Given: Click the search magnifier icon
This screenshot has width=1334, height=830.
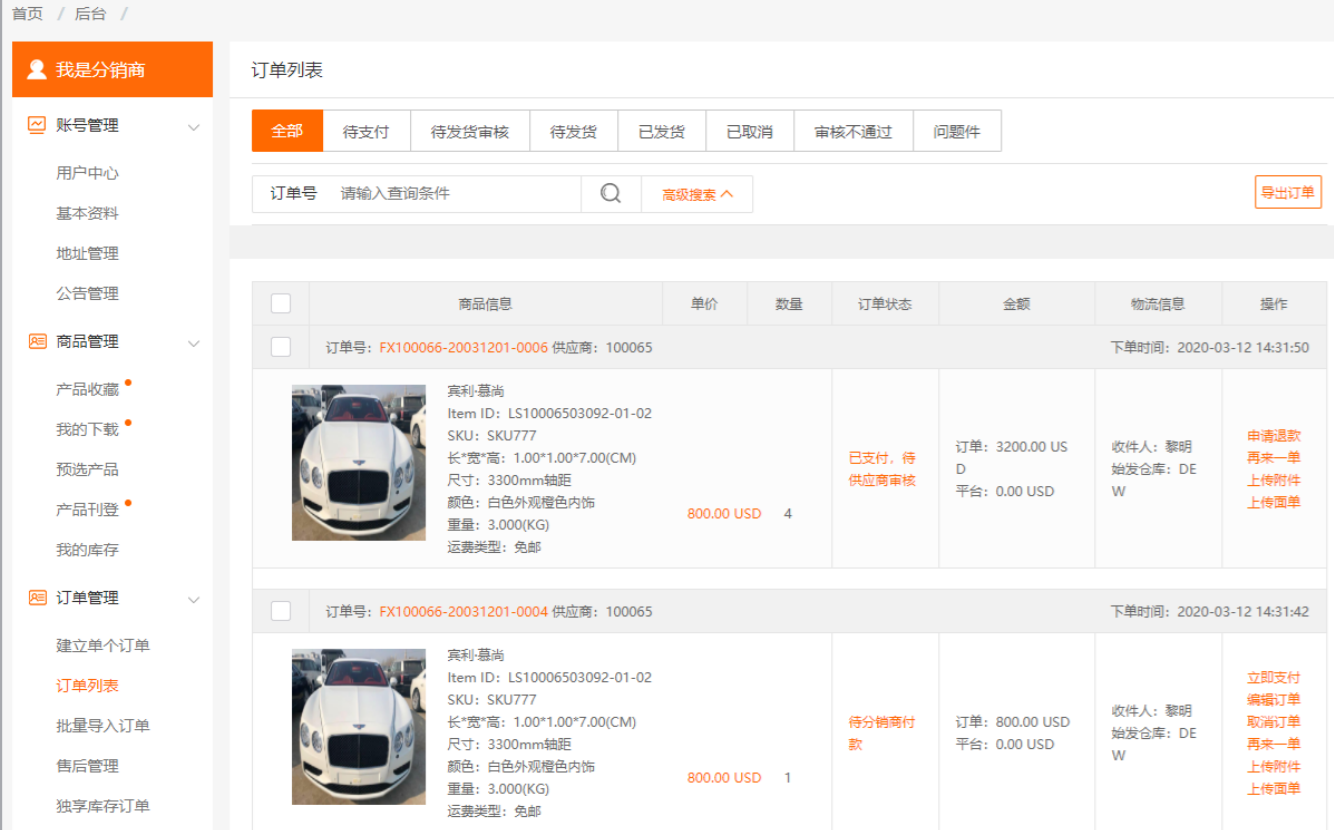Looking at the screenshot, I should pos(611,194).
